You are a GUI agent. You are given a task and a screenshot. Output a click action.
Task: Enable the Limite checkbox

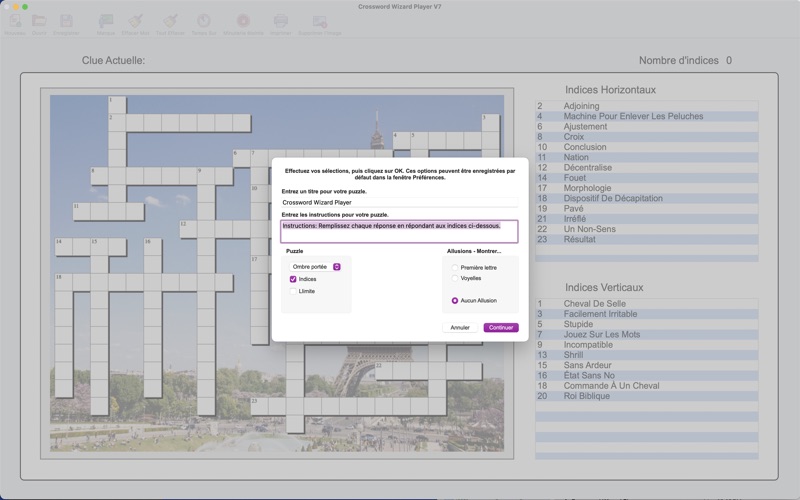[x=293, y=291]
